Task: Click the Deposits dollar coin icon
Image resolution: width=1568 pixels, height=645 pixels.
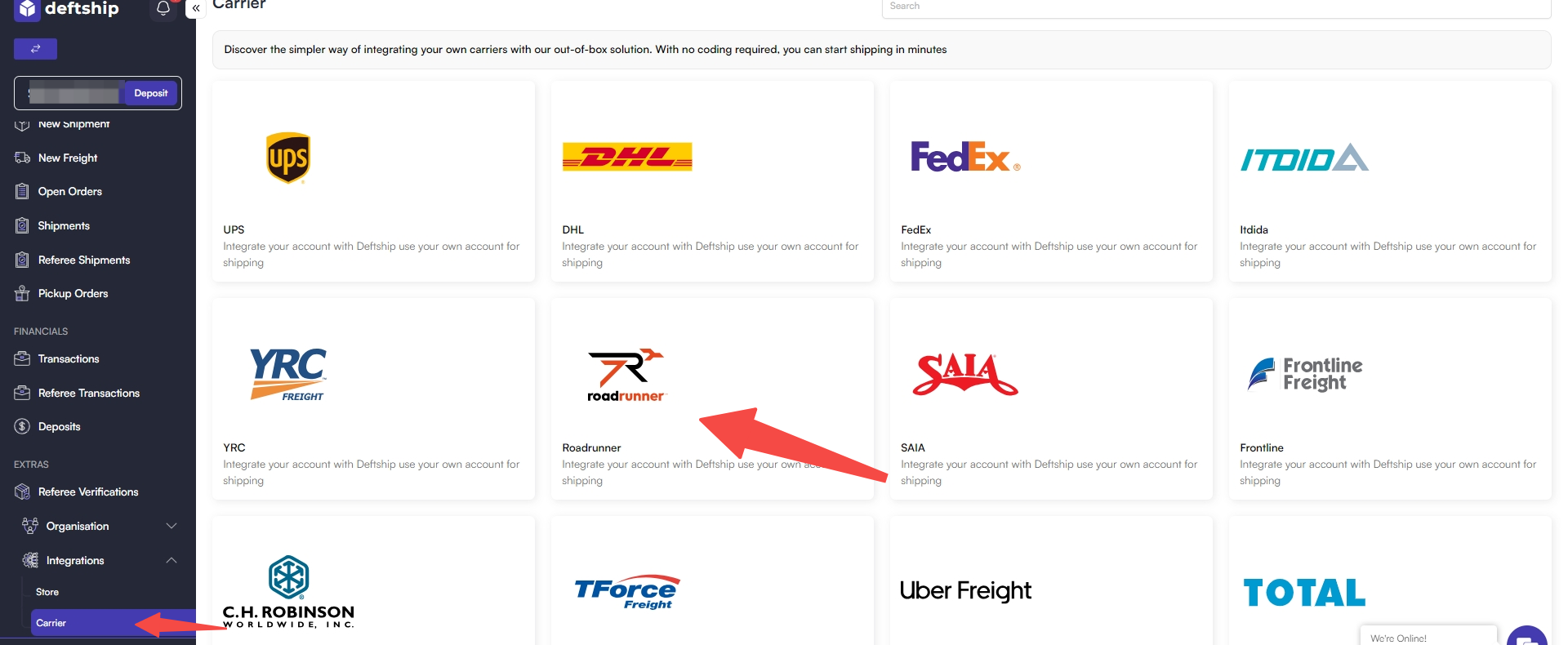Action: (22, 426)
